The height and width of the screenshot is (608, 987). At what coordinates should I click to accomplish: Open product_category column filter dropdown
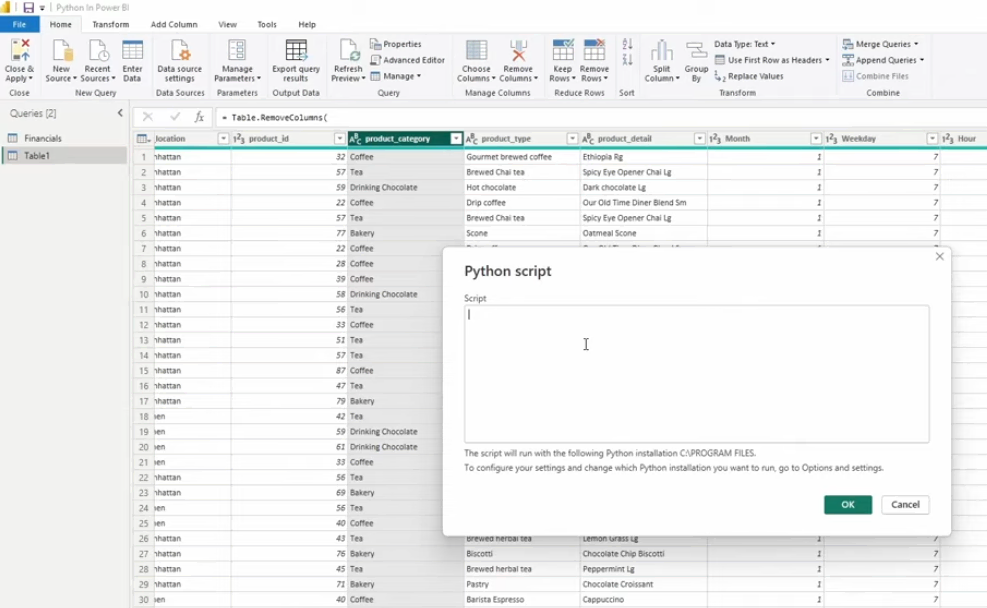click(456, 138)
